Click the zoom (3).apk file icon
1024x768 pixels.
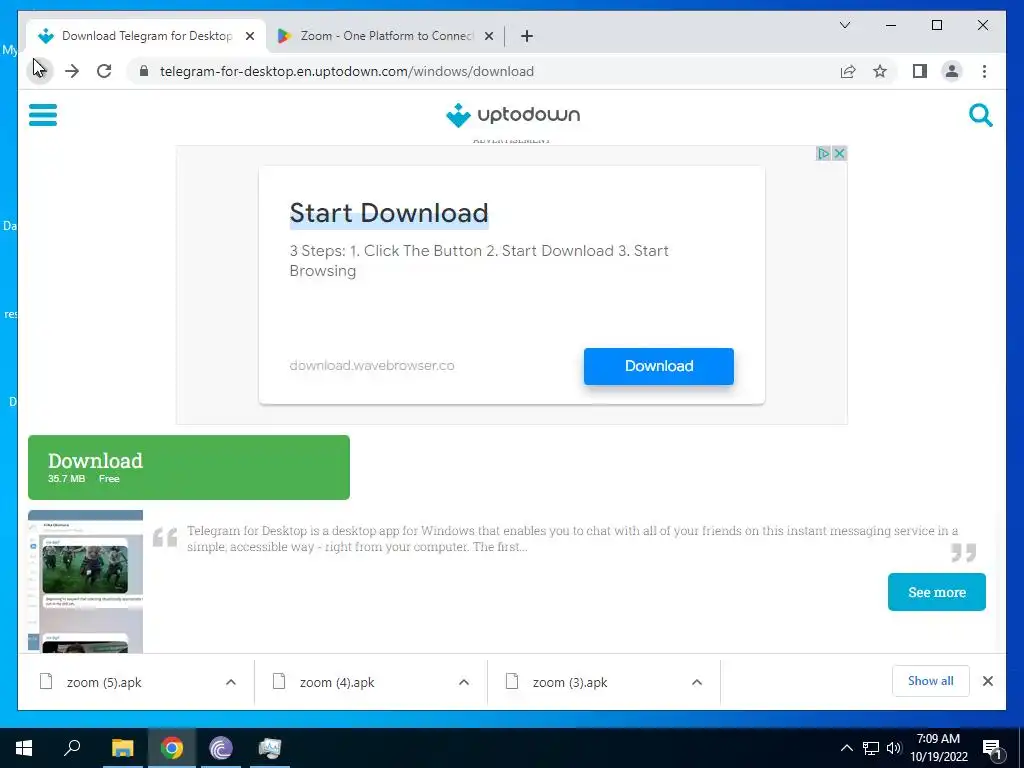pyautogui.click(x=512, y=682)
